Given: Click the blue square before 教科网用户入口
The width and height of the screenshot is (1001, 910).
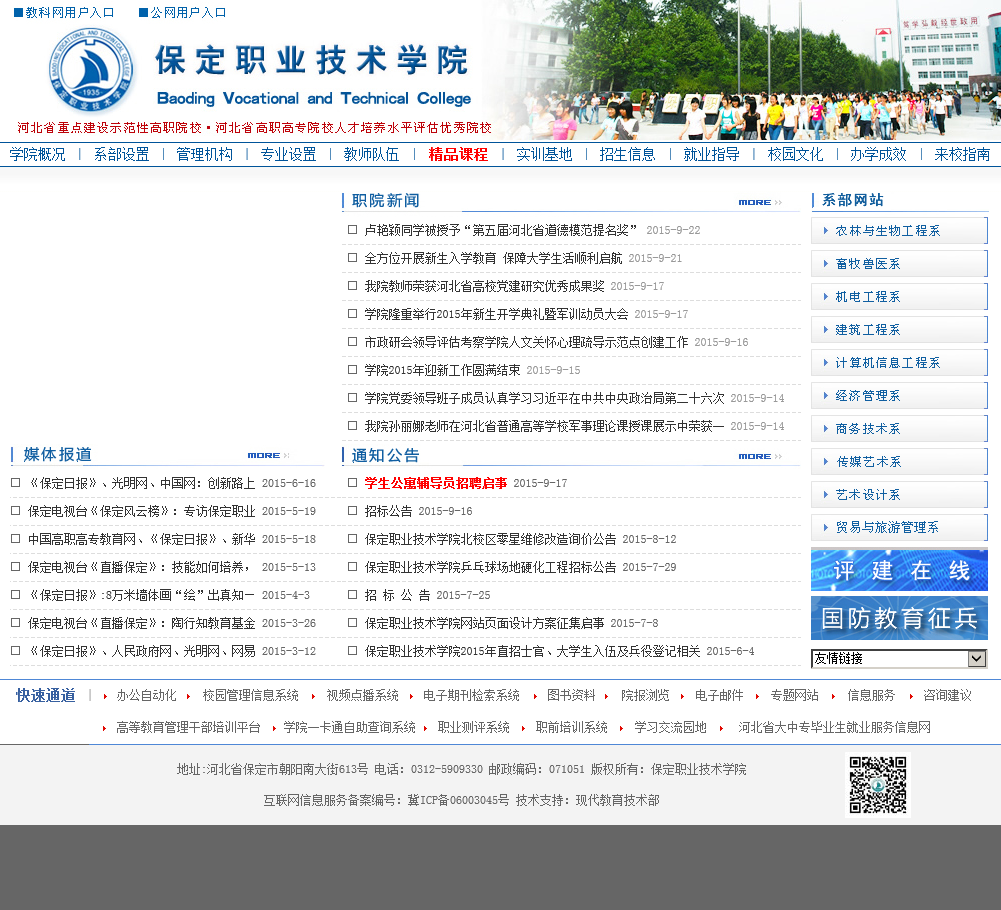Looking at the screenshot, I should (18, 13).
